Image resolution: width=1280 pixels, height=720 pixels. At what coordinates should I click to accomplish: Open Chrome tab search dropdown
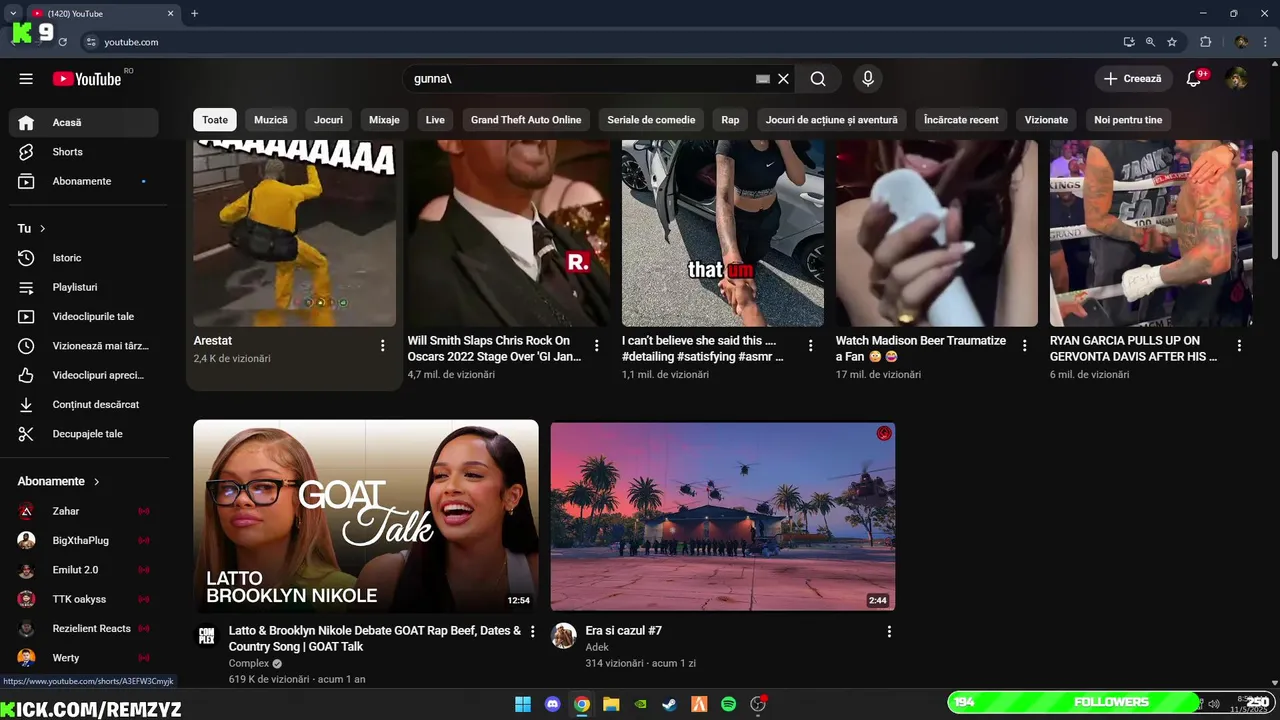click(13, 14)
